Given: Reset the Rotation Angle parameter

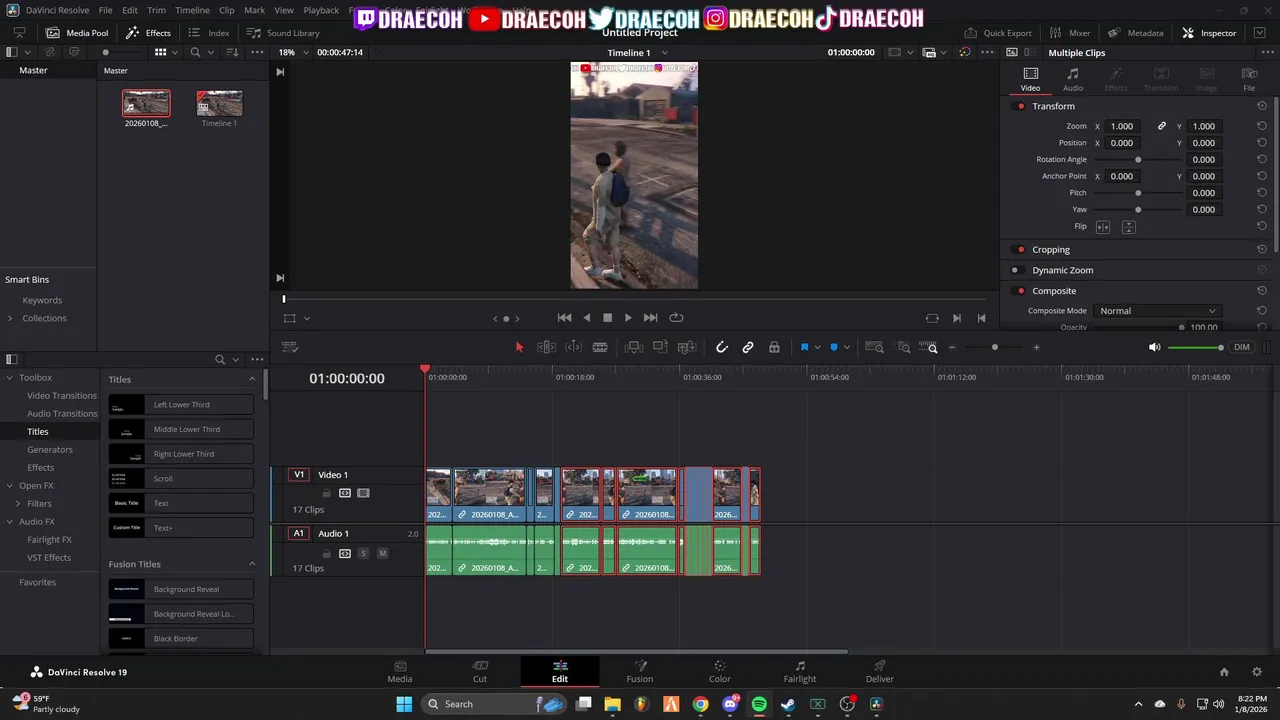Looking at the screenshot, I should pyautogui.click(x=1262, y=160).
